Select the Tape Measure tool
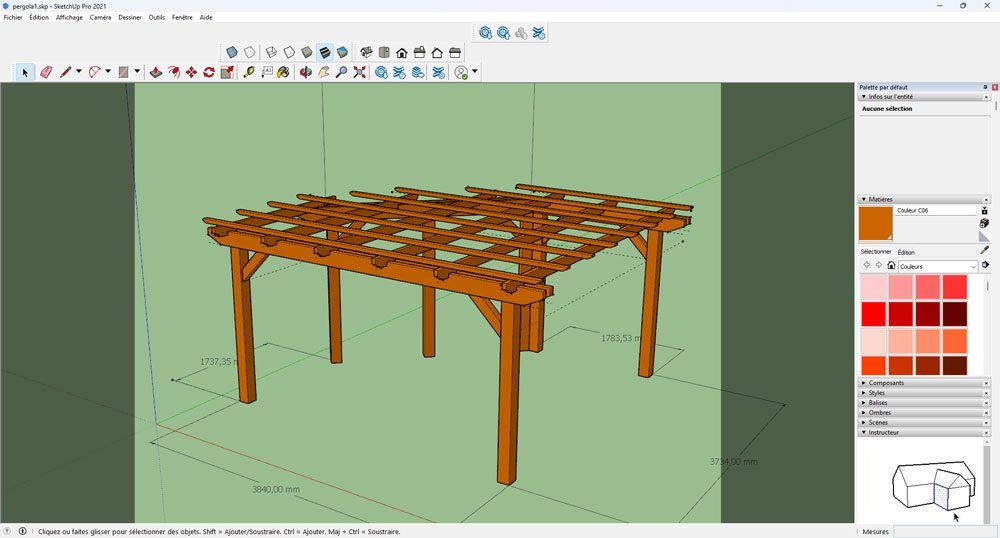This screenshot has height=538, width=1000. [x=249, y=72]
